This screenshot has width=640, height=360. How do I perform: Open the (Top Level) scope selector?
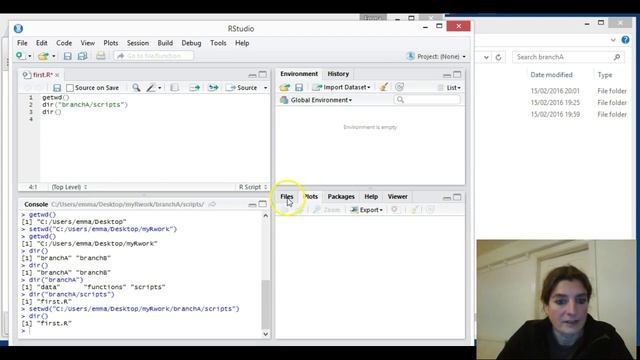click(x=69, y=187)
